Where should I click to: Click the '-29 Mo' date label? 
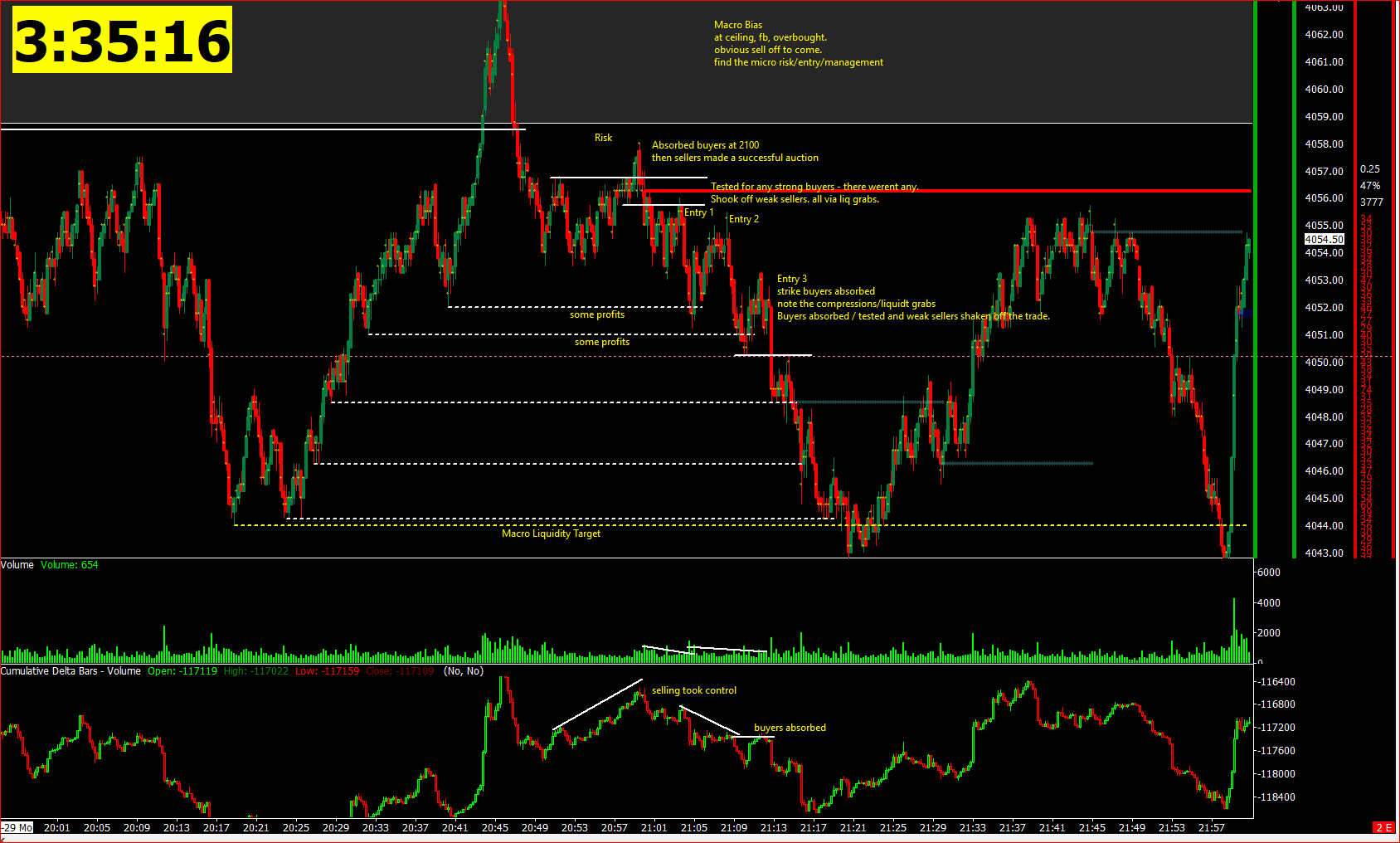17,827
